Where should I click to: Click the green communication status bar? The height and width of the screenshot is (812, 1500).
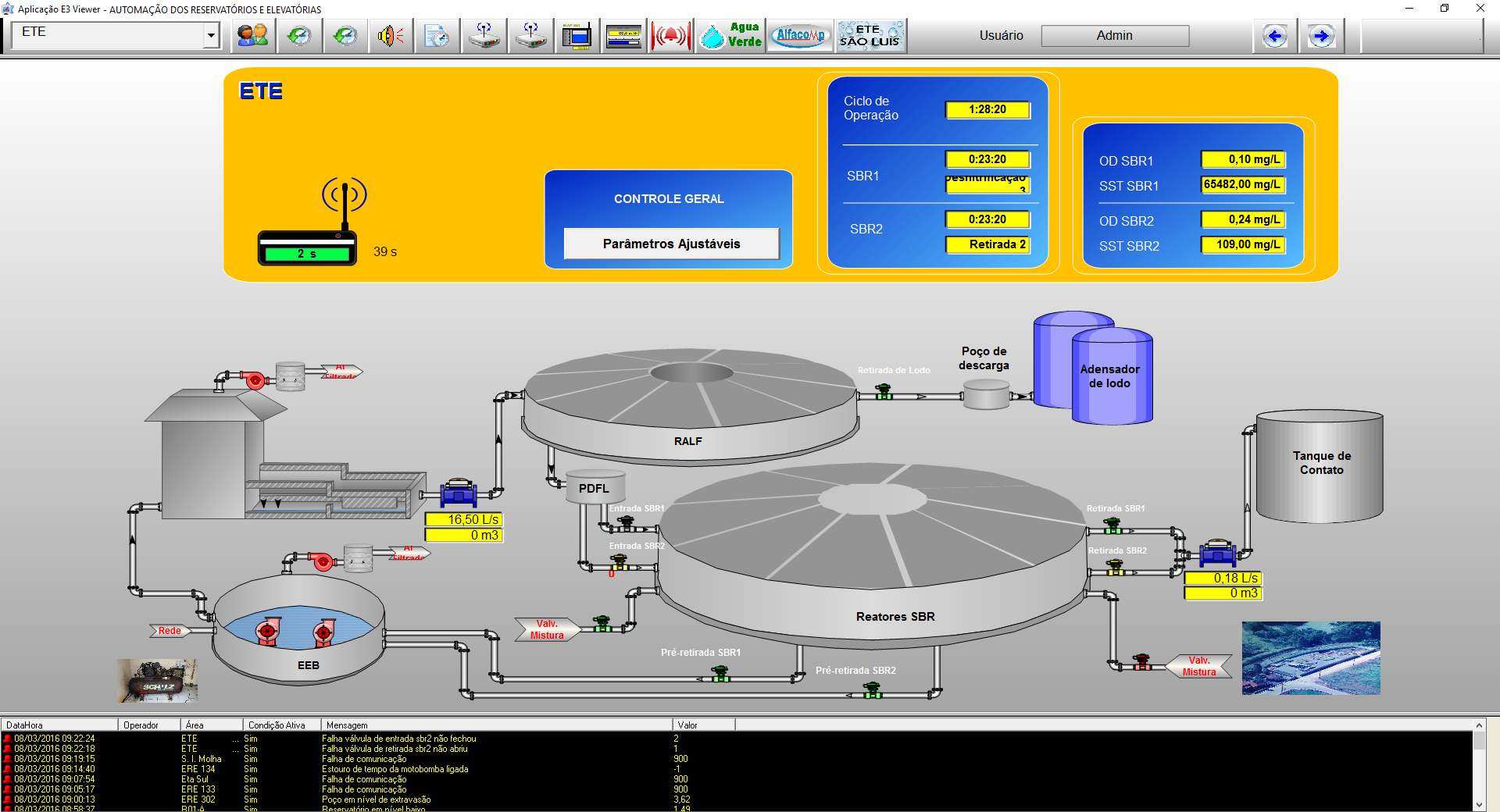(x=307, y=254)
